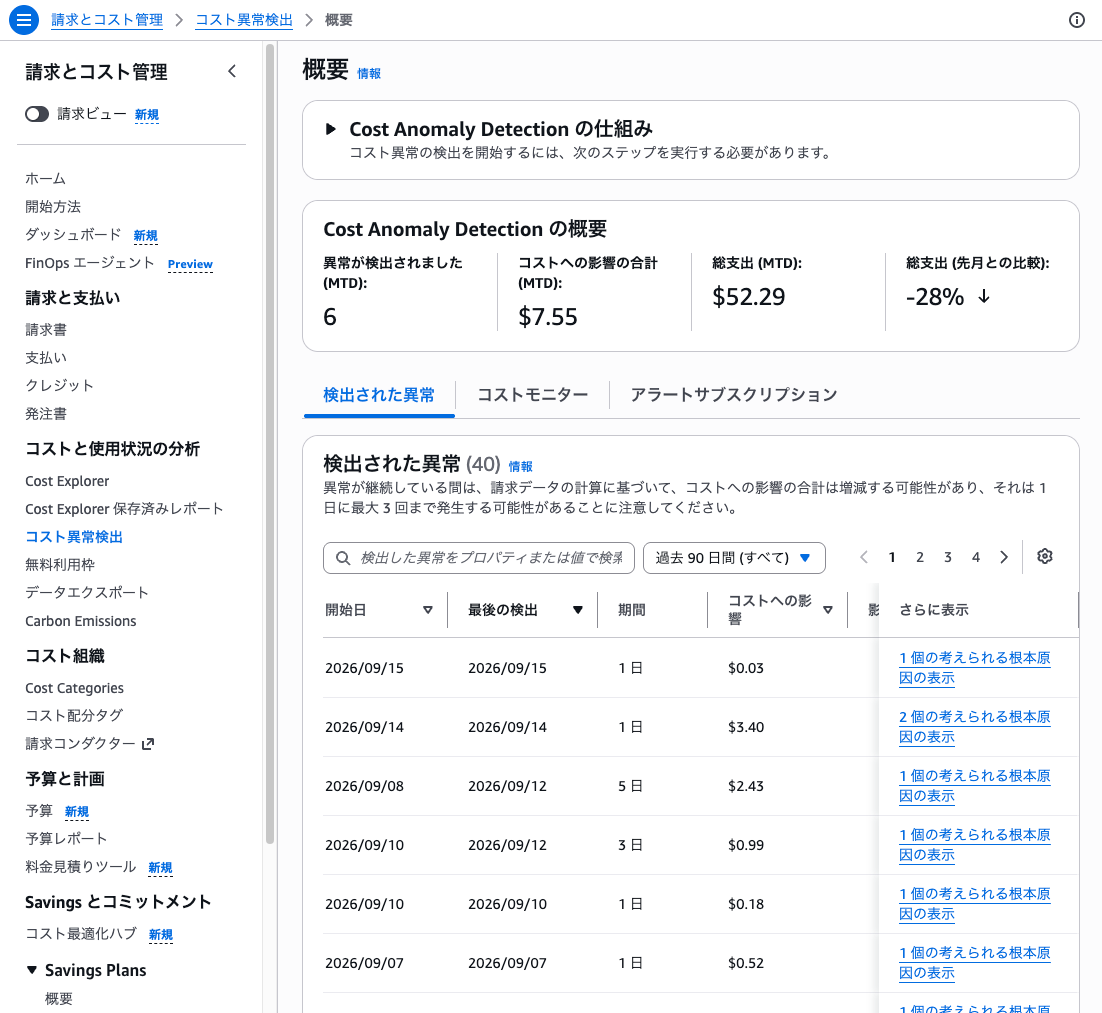
Task: Switch to アラートサブスクリプション tab
Action: 734,395
